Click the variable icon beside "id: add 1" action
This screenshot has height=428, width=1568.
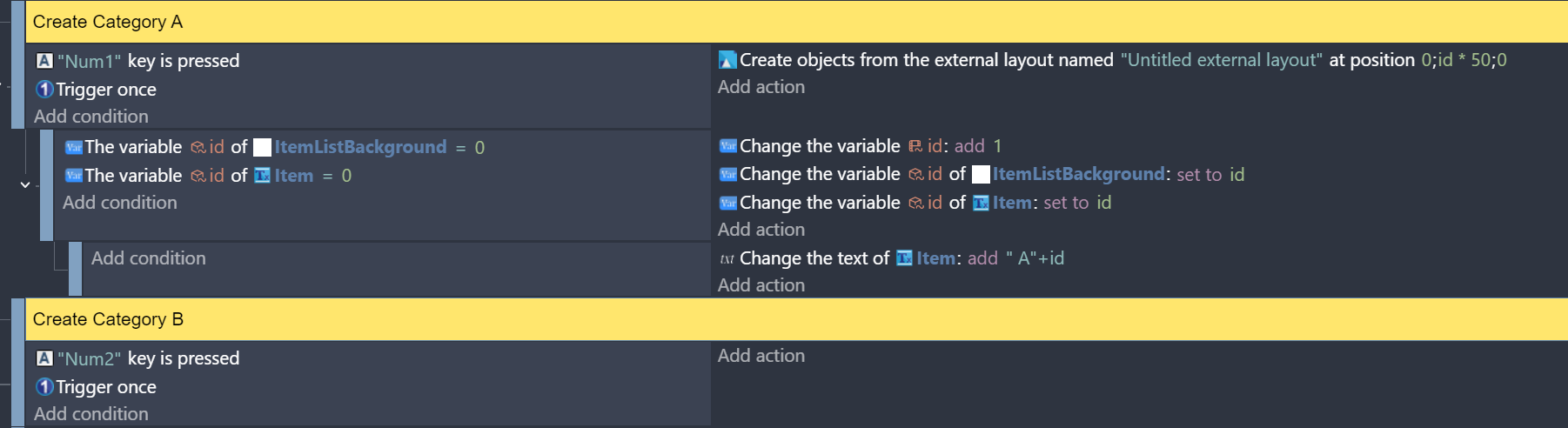(x=727, y=146)
